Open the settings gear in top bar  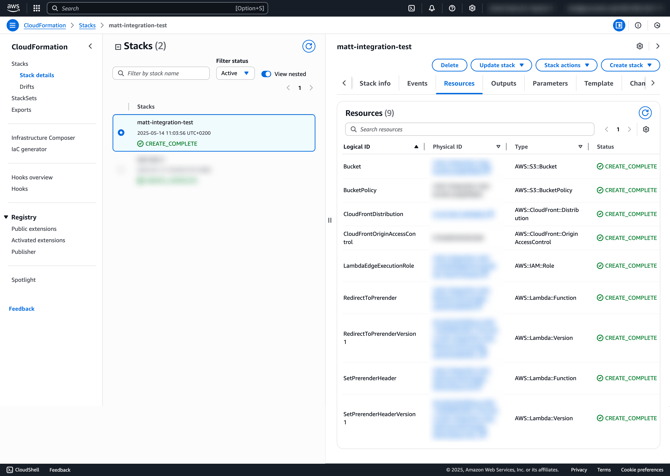click(472, 8)
